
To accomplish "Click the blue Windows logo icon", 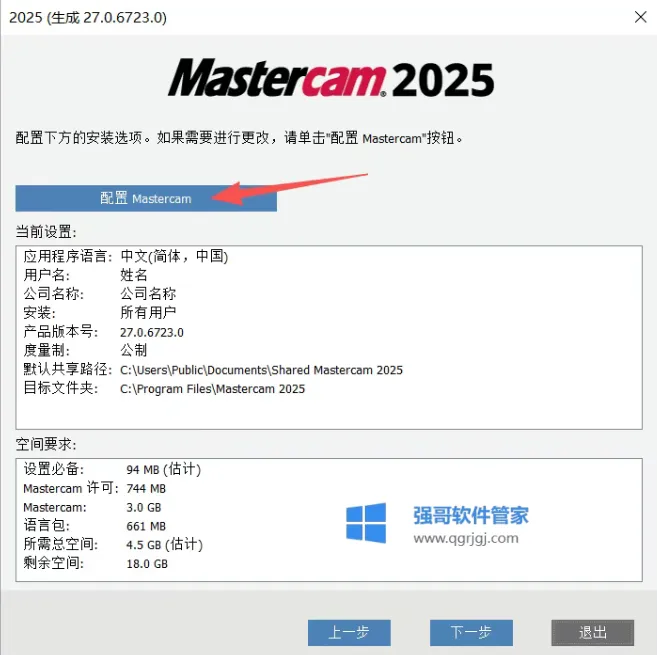I will [x=366, y=523].
